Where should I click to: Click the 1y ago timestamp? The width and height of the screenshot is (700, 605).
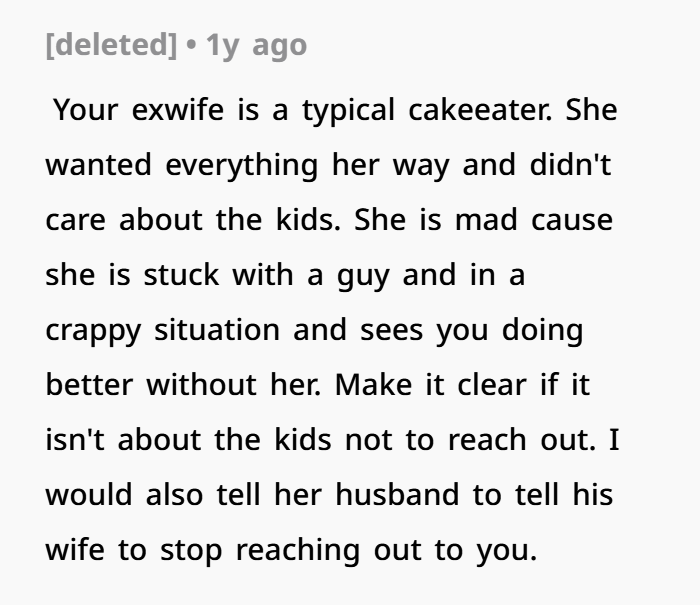coord(256,46)
